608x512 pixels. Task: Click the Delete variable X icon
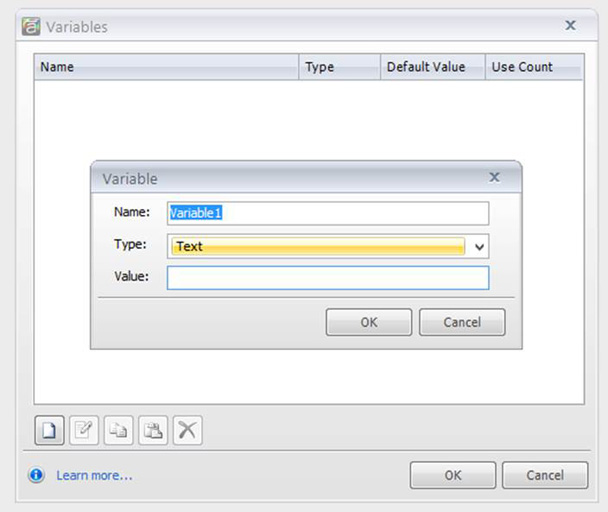point(187,431)
